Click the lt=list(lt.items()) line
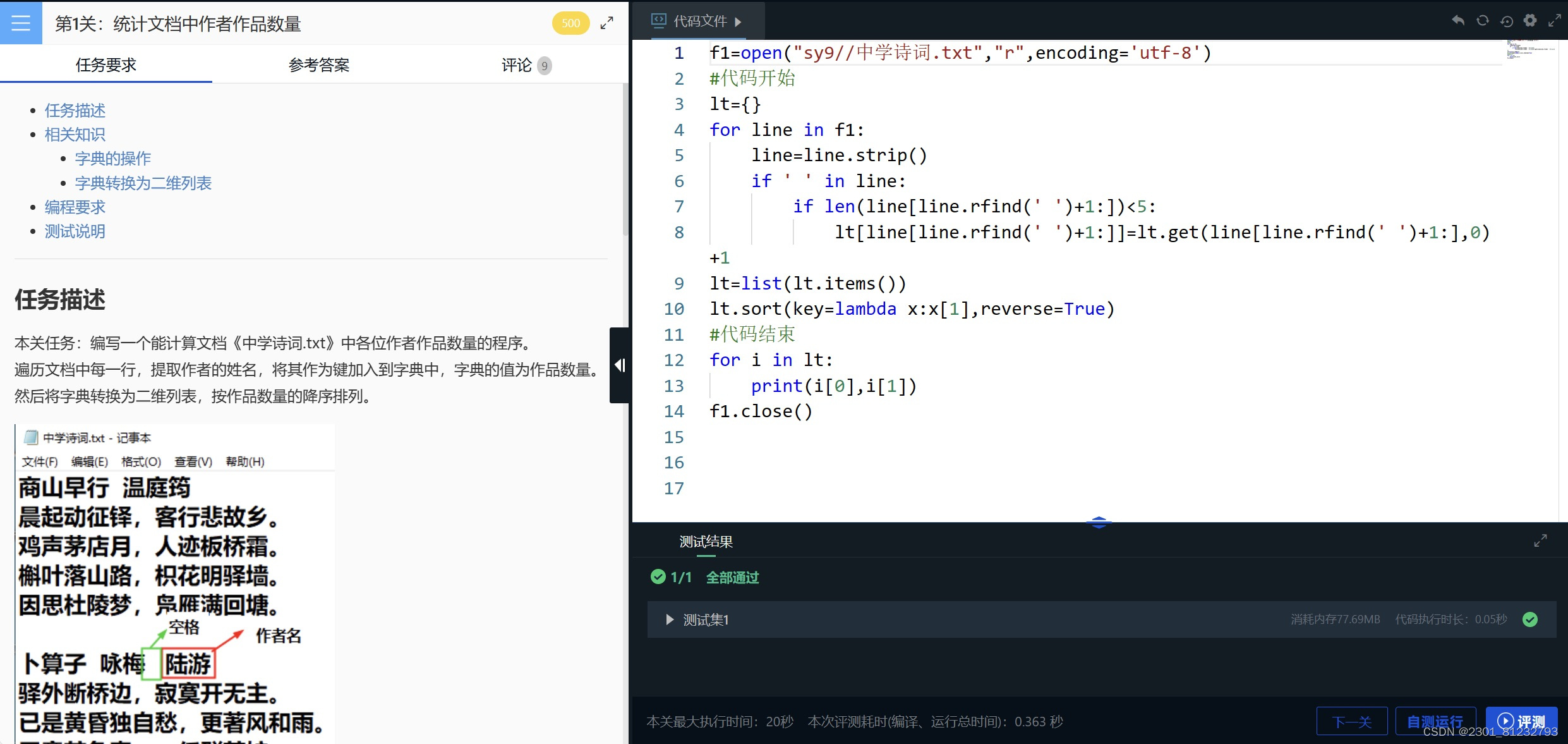The height and width of the screenshot is (744, 1568). click(808, 284)
